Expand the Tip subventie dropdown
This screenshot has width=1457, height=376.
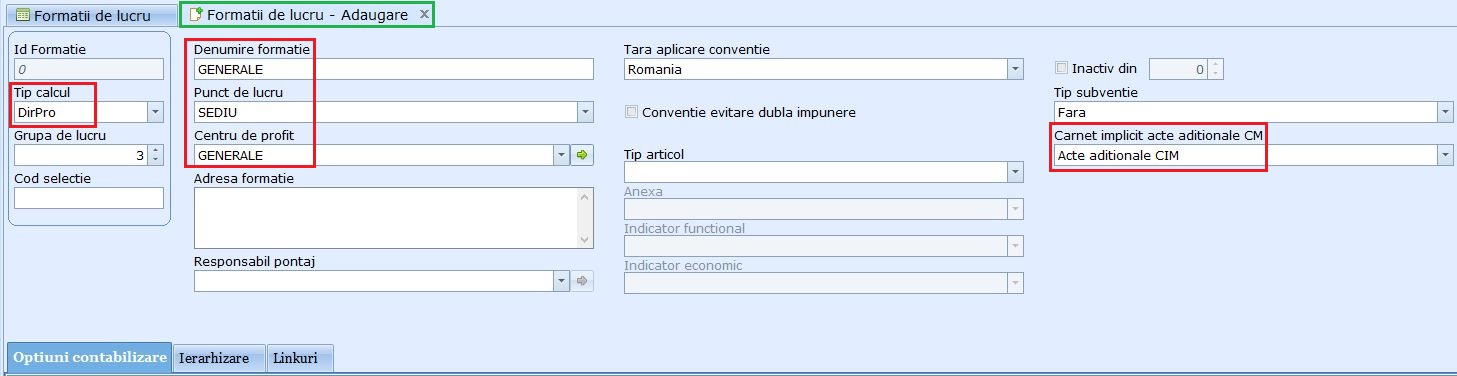(x=1445, y=112)
